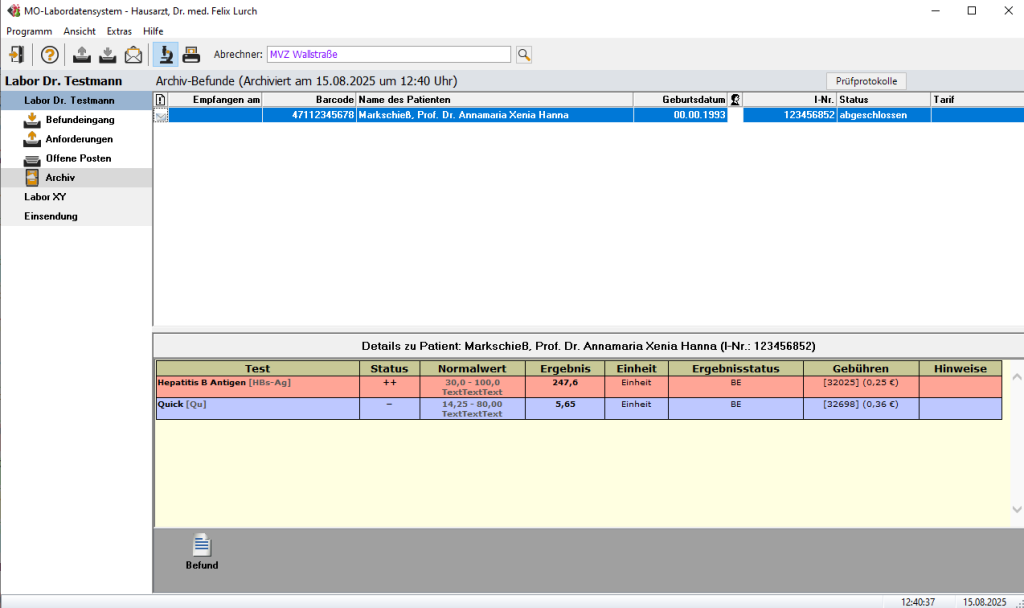Toggle the microscope lab view icon
Image resolution: width=1024 pixels, height=608 pixels.
165,54
